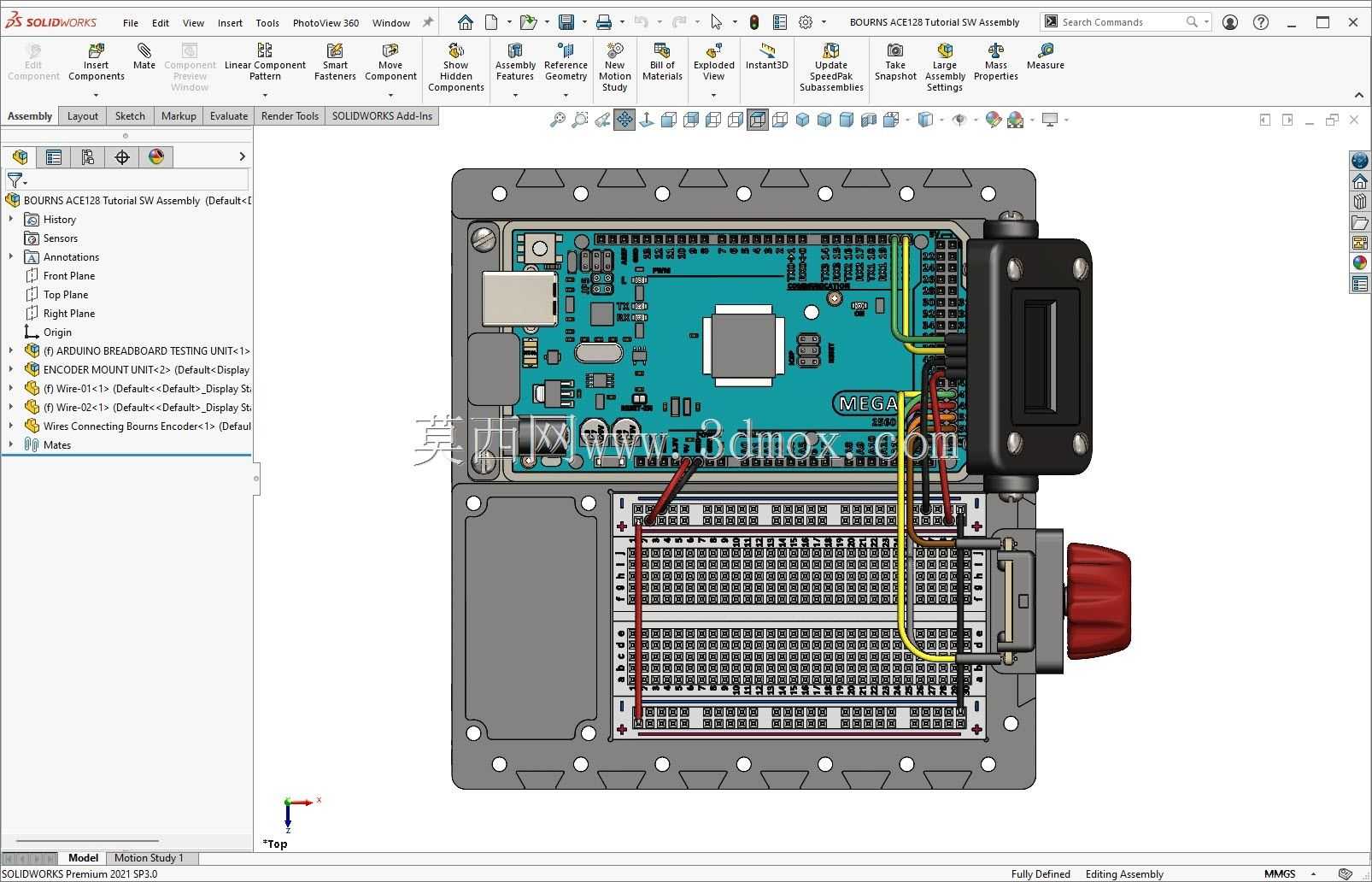This screenshot has width=1372, height=882.
Task: Switch to the Sketch tab
Action: coord(130,116)
